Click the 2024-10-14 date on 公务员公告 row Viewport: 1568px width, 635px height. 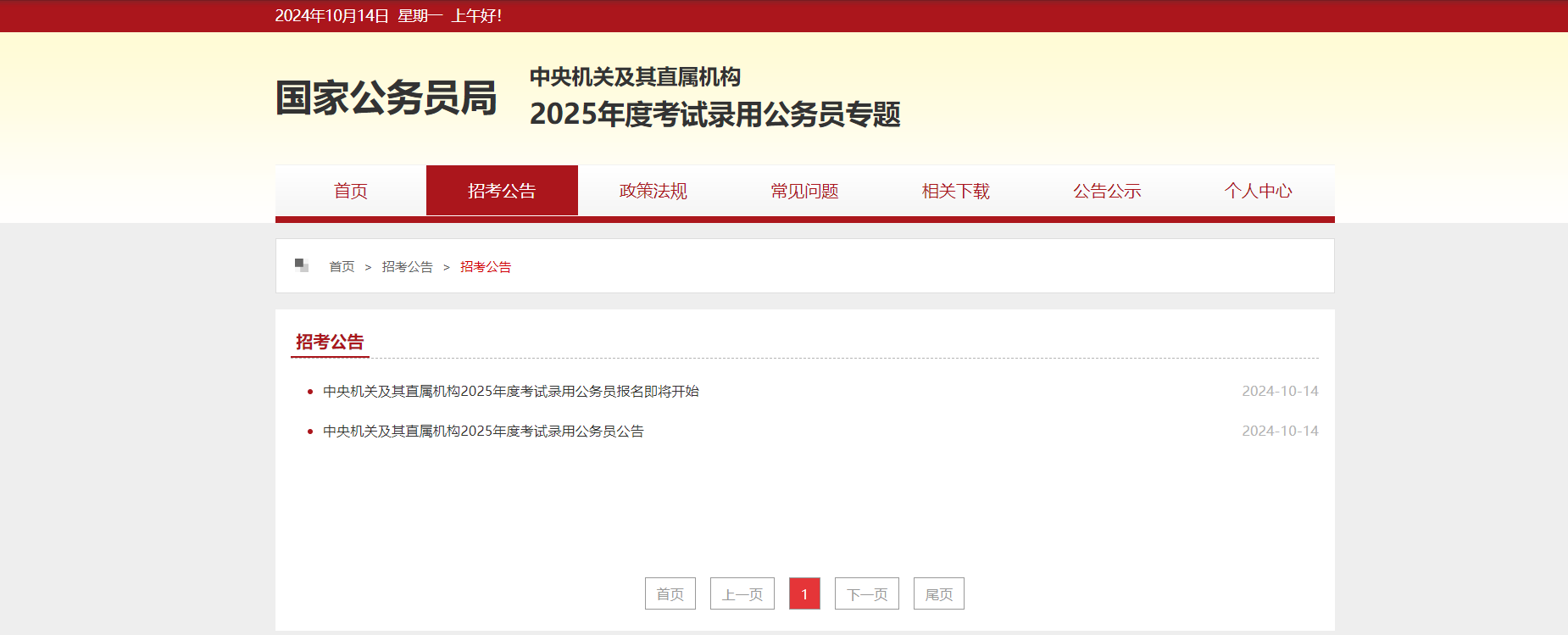click(1280, 432)
